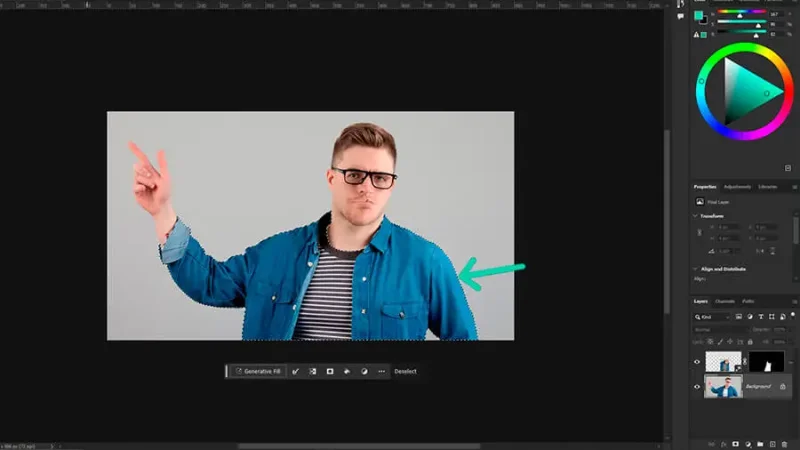Click the Generative Fill button
This screenshot has height=450, width=800.
[x=258, y=371]
